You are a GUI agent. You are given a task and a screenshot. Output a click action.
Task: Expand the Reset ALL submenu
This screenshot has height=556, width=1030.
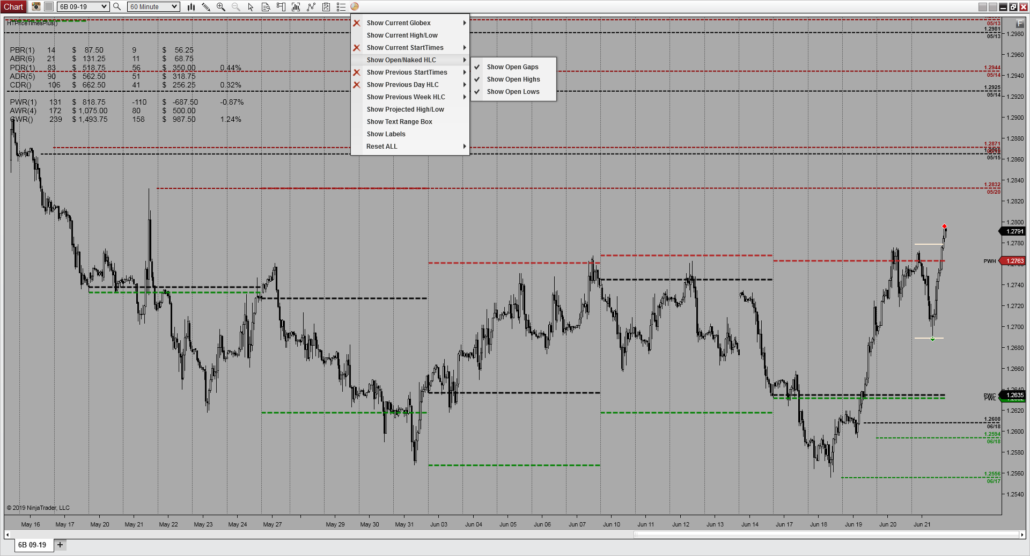(x=410, y=146)
